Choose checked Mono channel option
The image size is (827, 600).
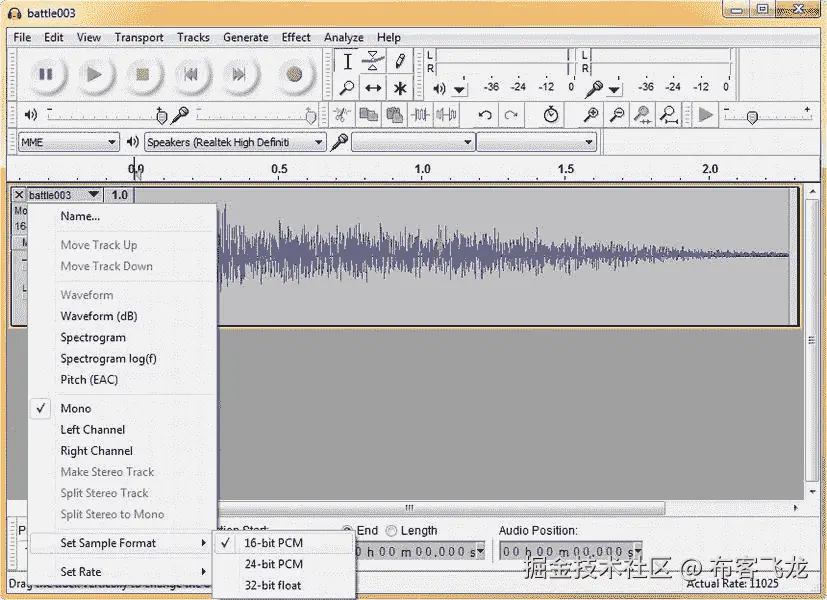[x=123, y=408]
